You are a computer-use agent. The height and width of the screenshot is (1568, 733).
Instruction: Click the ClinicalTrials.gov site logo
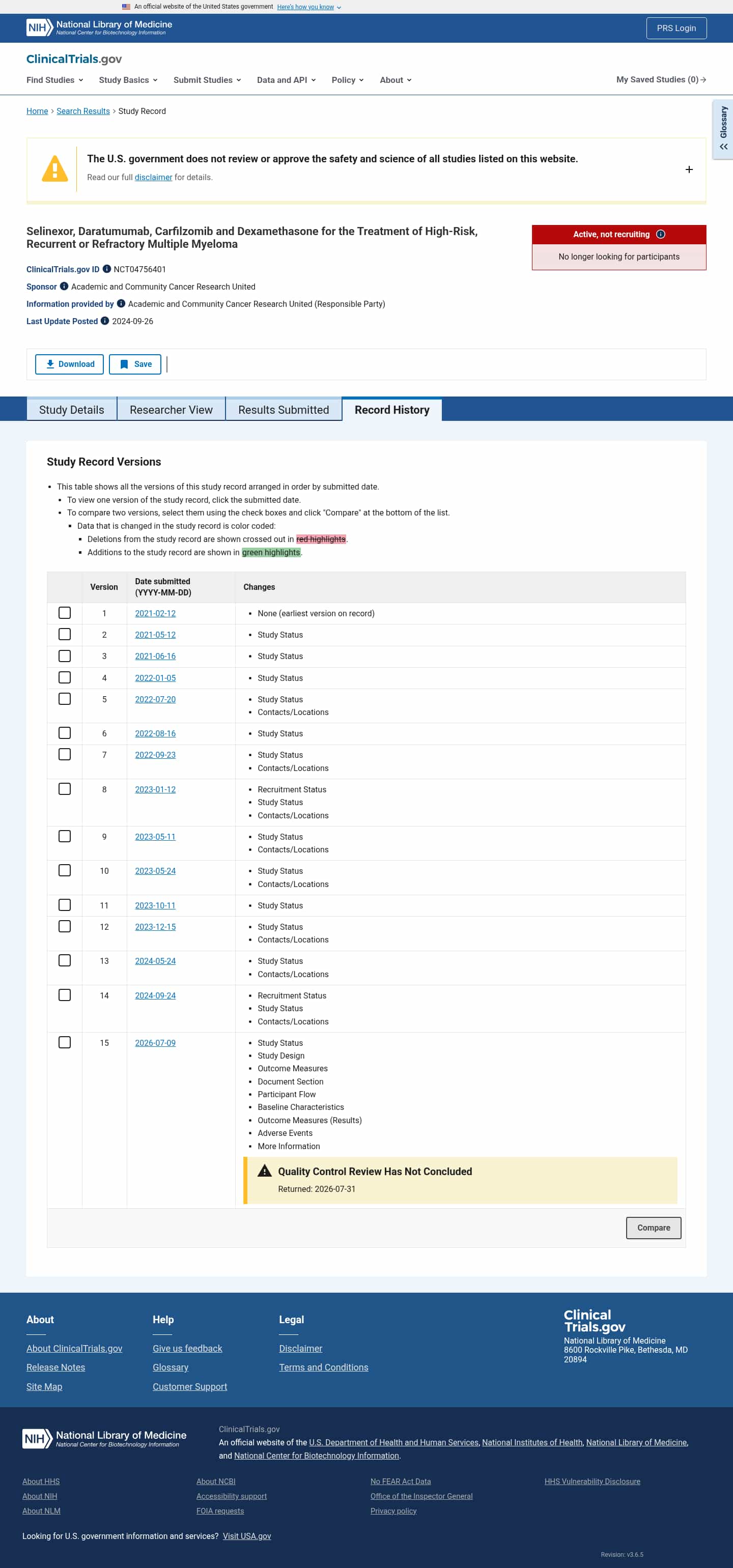click(74, 59)
